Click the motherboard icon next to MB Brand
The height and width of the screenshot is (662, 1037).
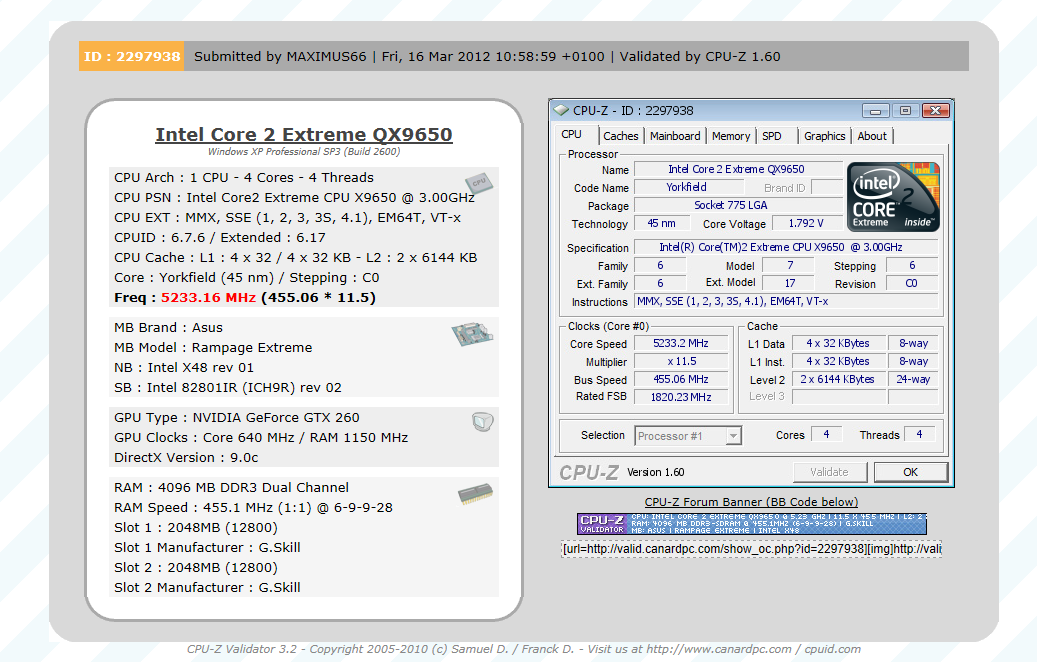[x=472, y=333]
